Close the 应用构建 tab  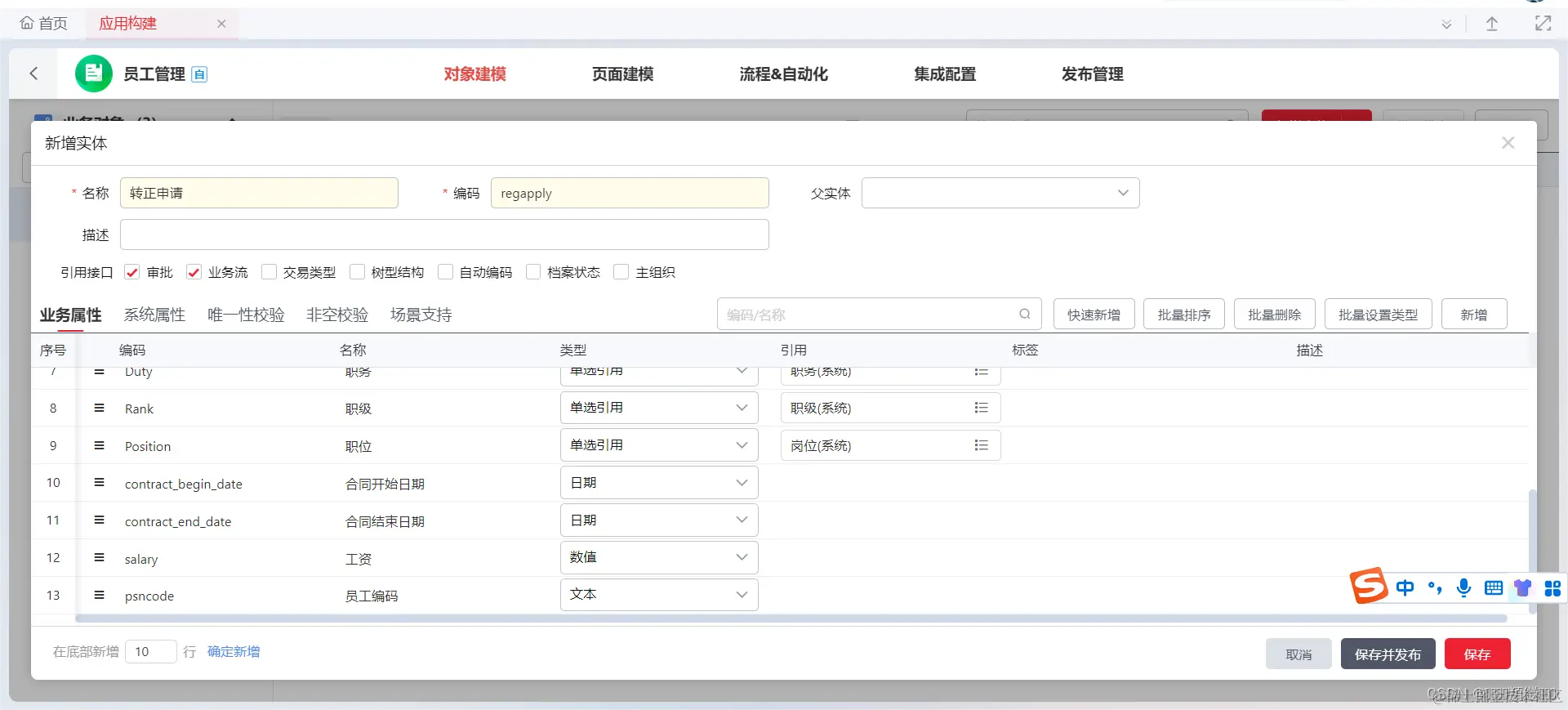pyautogui.click(x=221, y=24)
